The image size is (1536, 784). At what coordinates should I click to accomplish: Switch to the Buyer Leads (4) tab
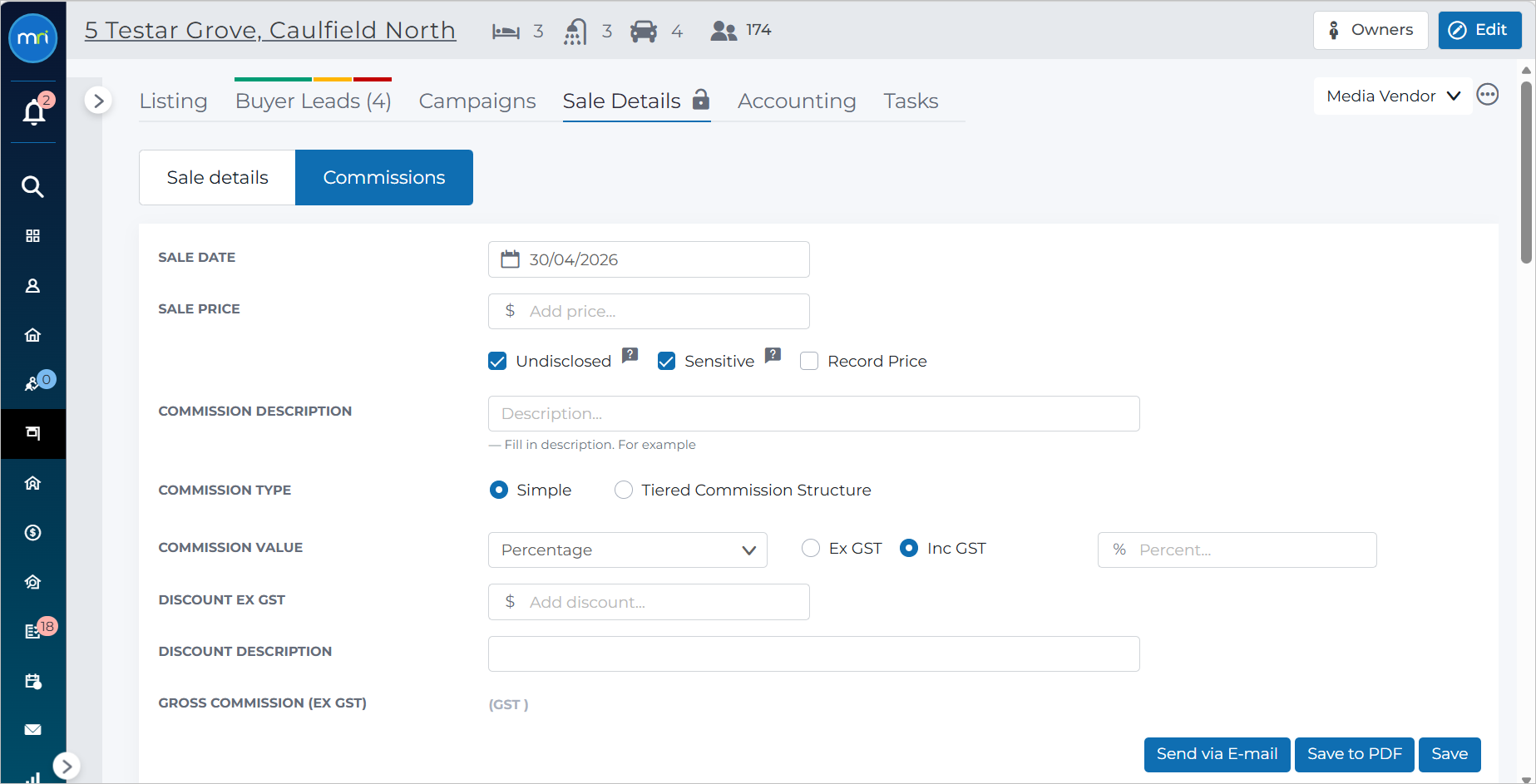313,101
